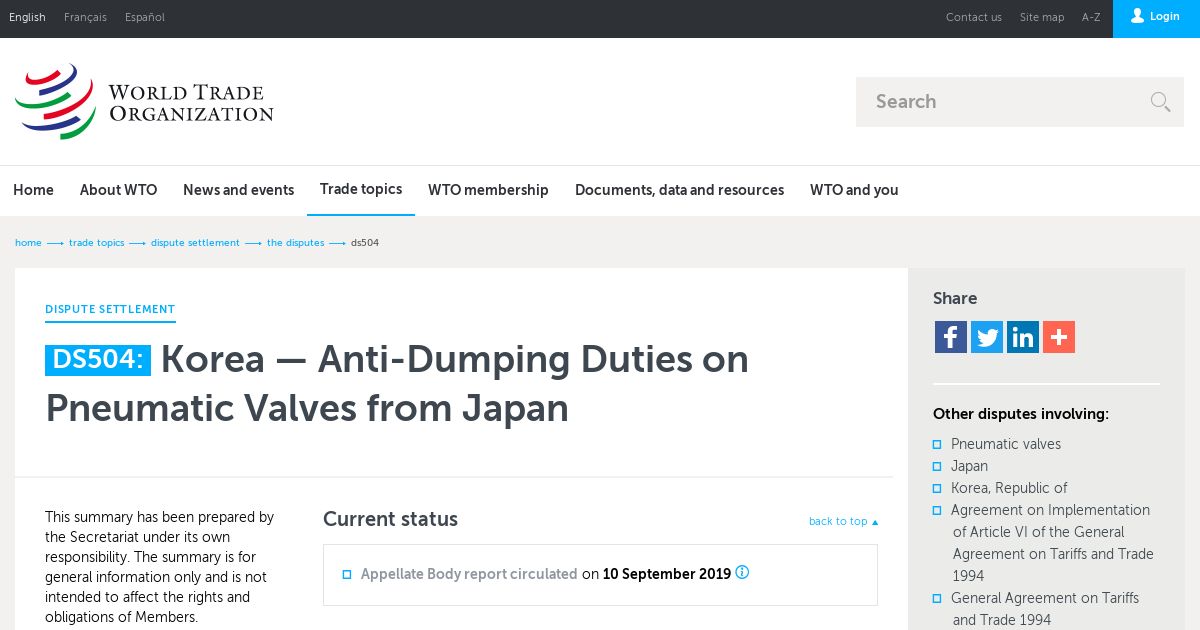
Task: Open the WTO and you menu
Action: click(x=854, y=190)
